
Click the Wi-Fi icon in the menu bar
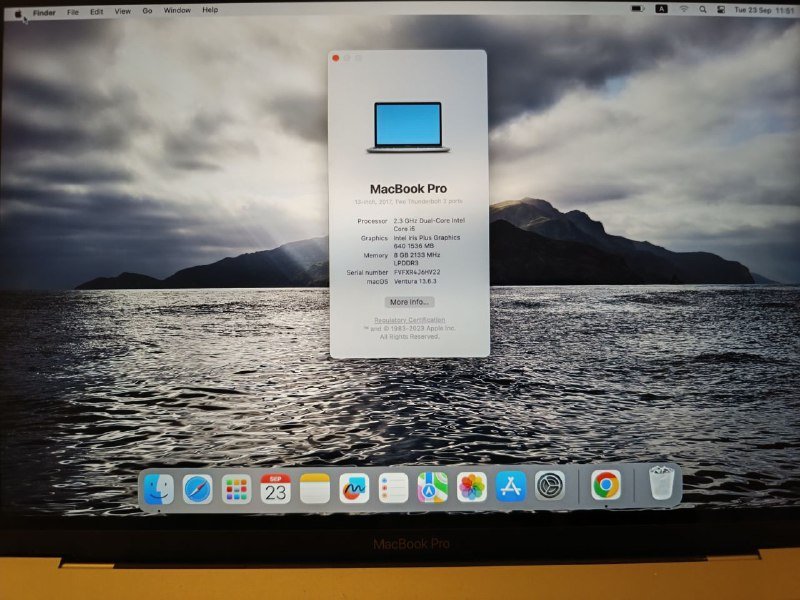[x=684, y=9]
